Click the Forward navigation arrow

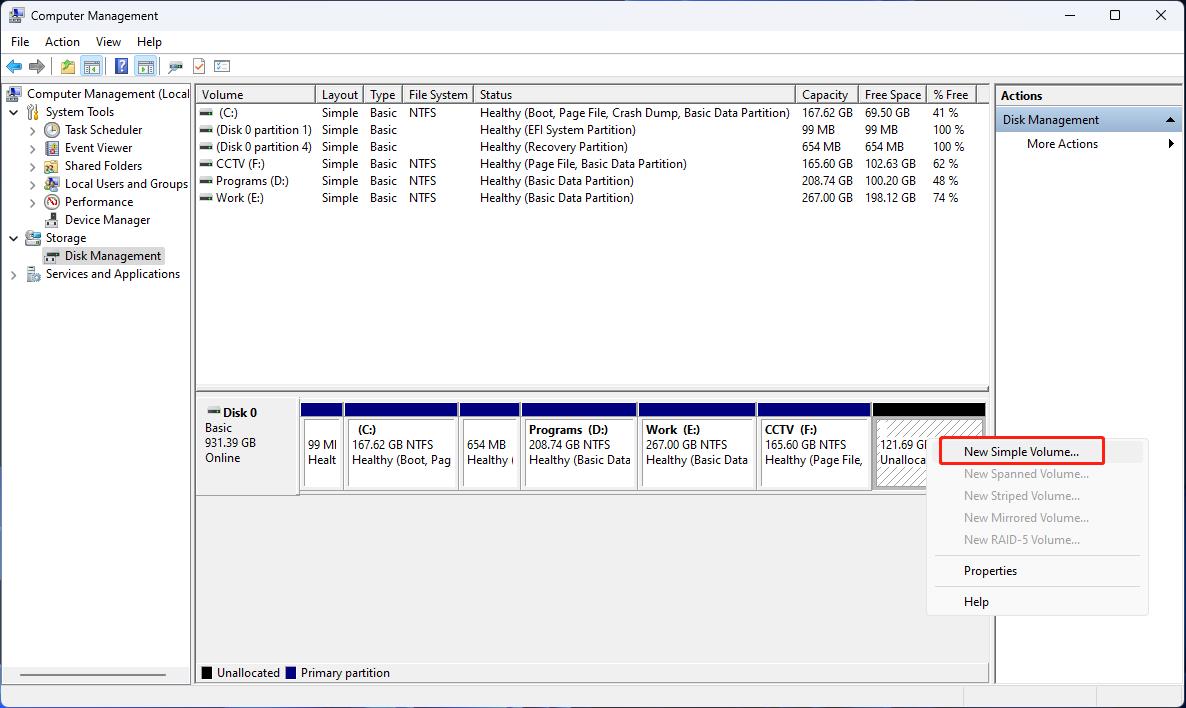point(38,66)
